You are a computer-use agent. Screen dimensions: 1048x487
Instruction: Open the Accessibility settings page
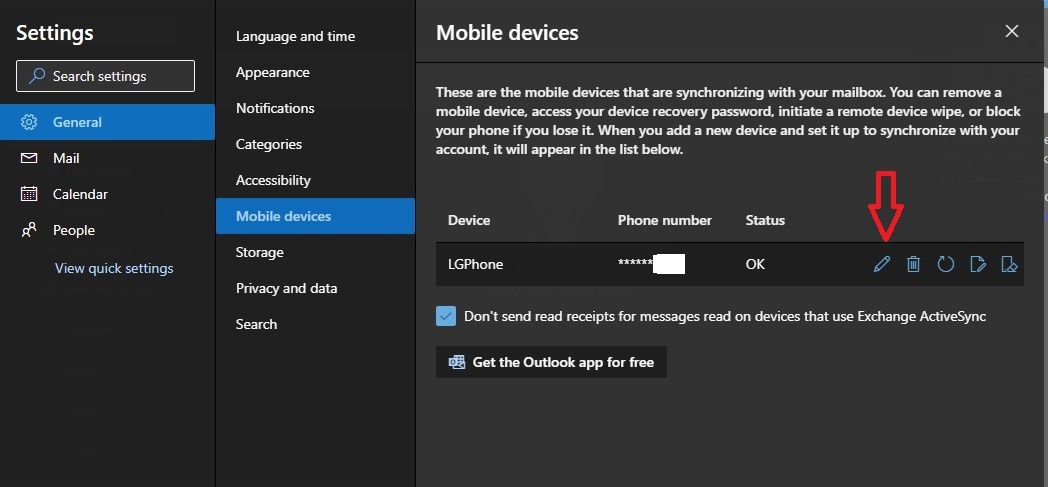[315, 180]
